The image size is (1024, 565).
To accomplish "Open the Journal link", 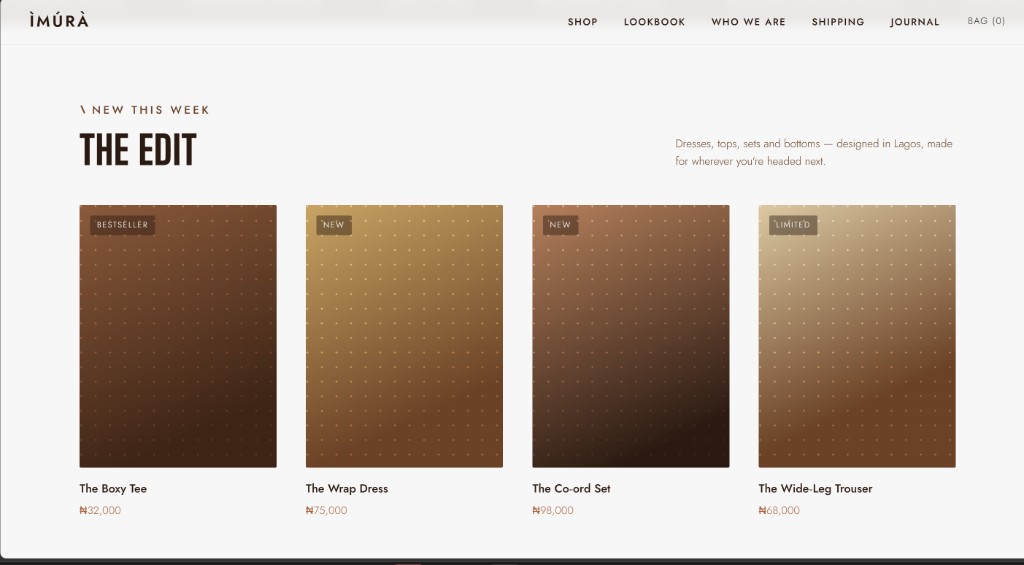I will [x=914, y=22].
